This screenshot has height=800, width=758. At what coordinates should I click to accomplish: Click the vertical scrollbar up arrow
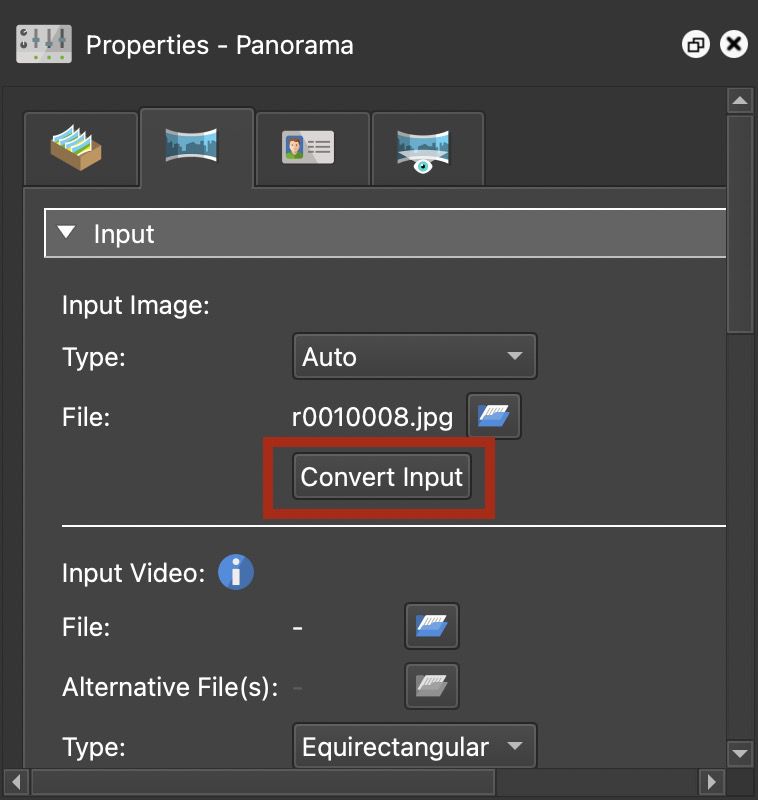(740, 100)
